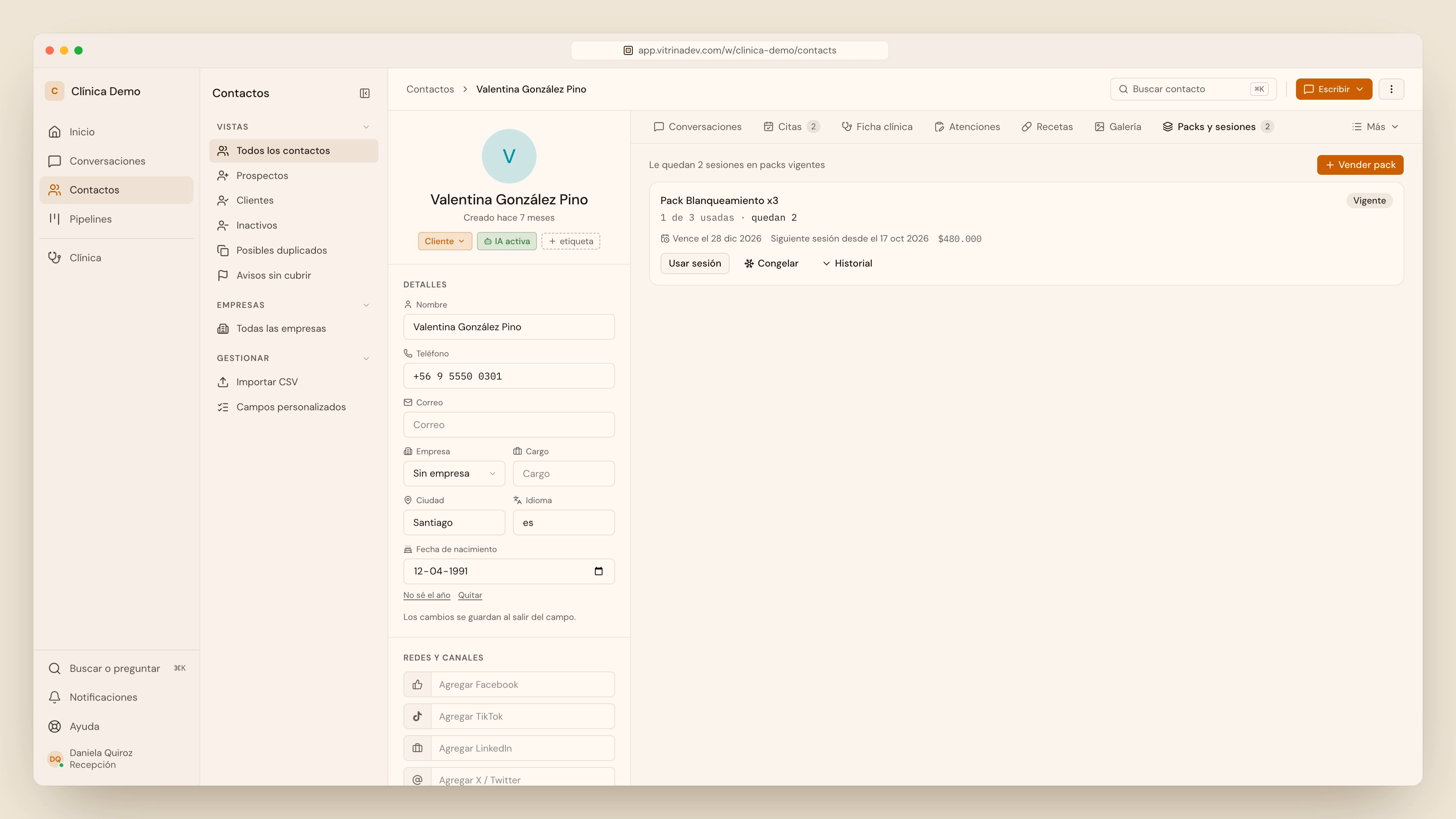The height and width of the screenshot is (819, 1456).
Task: Click the calendar icon in birth date field
Action: pos(599,571)
